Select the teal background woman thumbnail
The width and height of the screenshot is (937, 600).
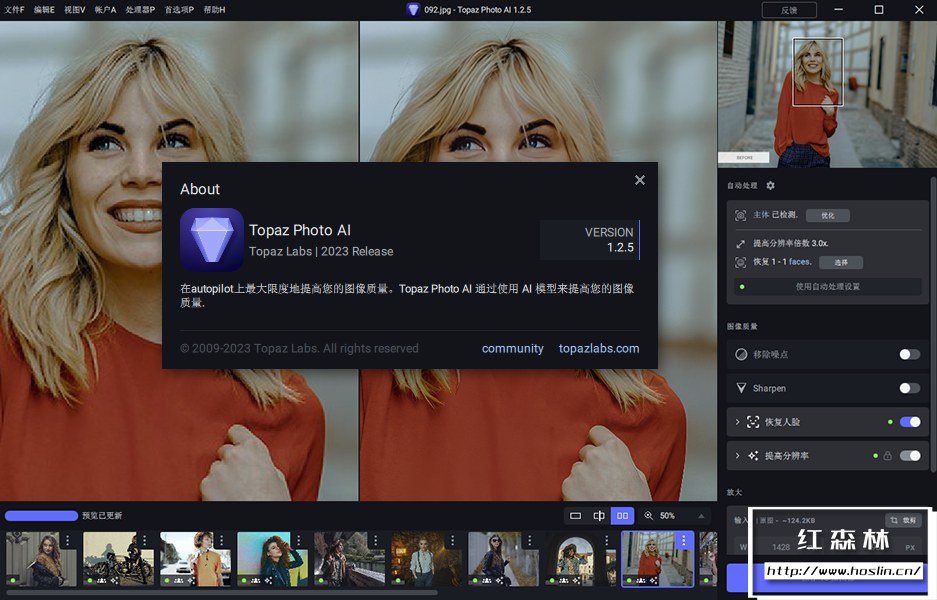(272, 559)
